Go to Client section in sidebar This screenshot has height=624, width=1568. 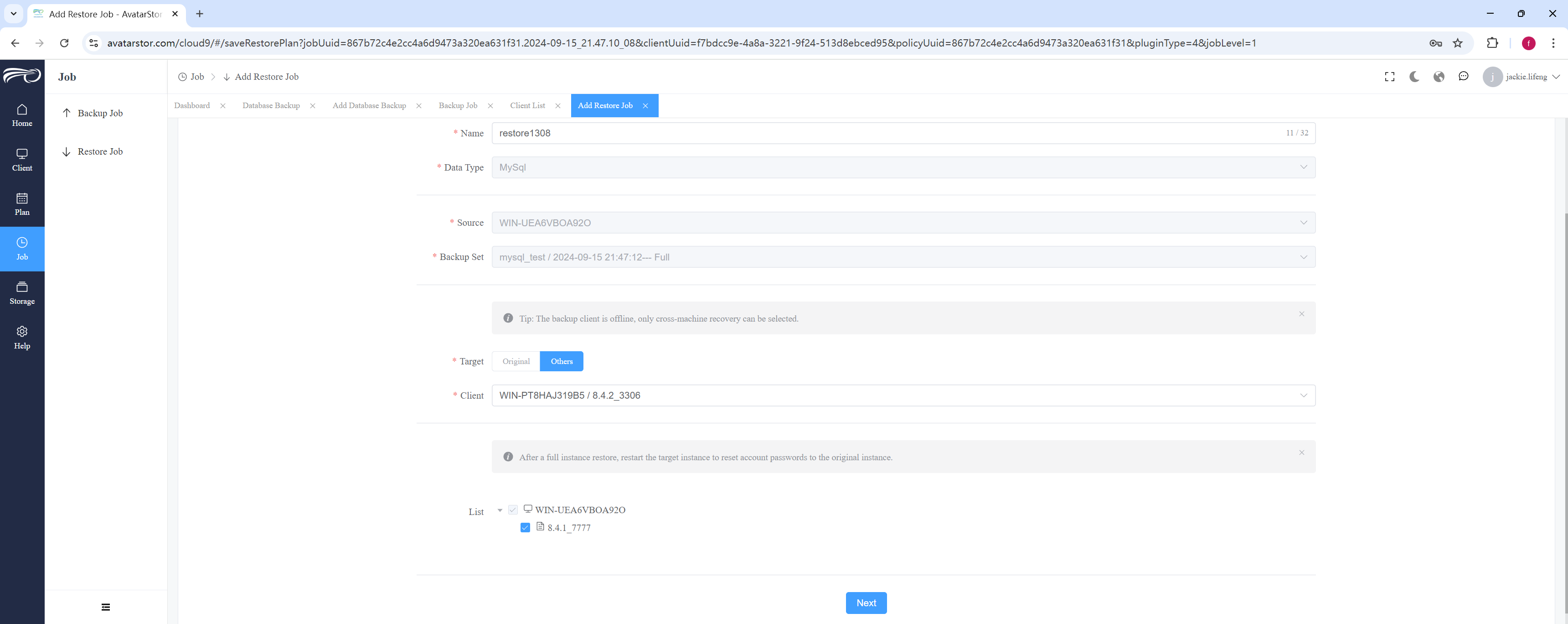[22, 160]
